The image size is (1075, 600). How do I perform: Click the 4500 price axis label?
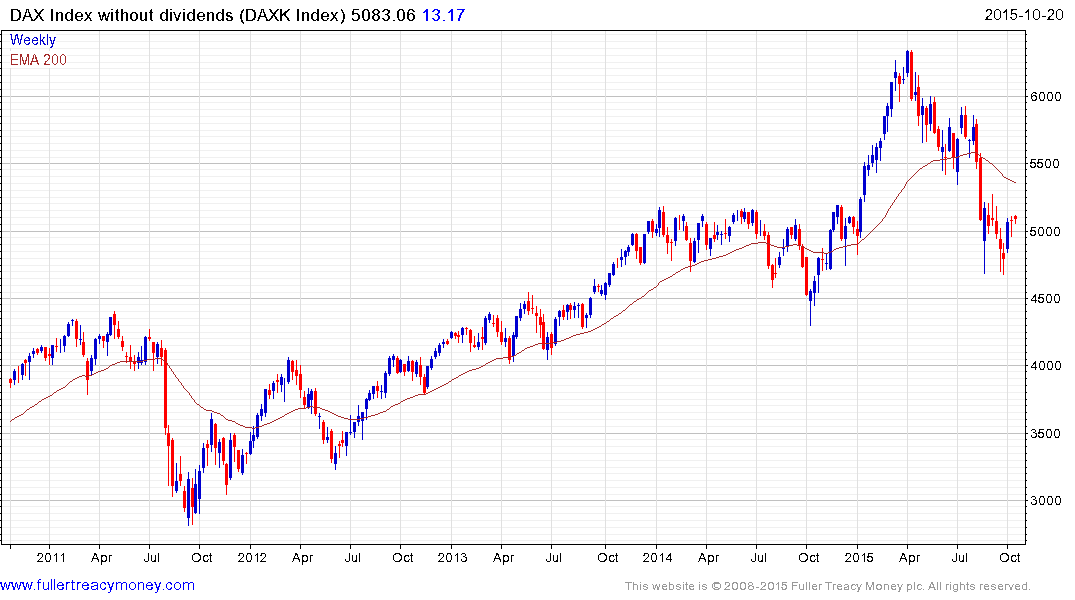coord(1046,299)
